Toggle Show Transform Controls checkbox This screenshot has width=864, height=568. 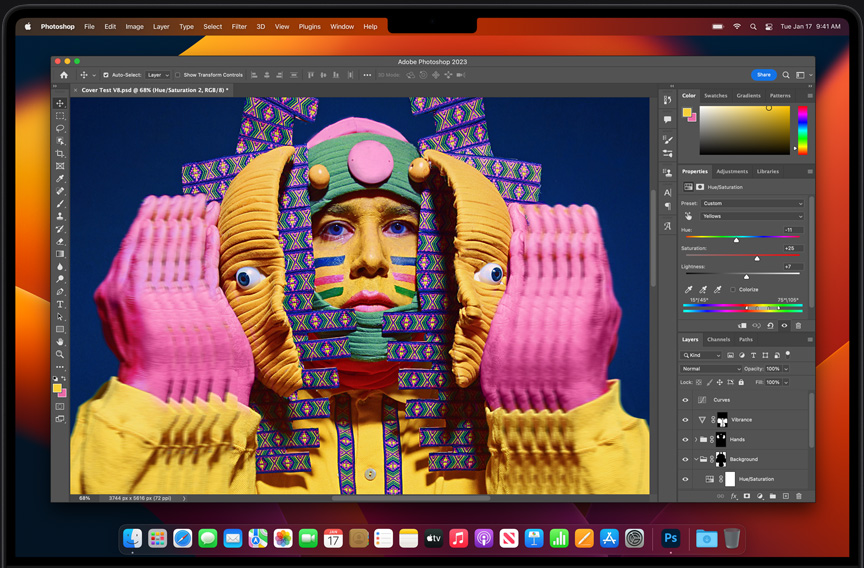point(178,75)
